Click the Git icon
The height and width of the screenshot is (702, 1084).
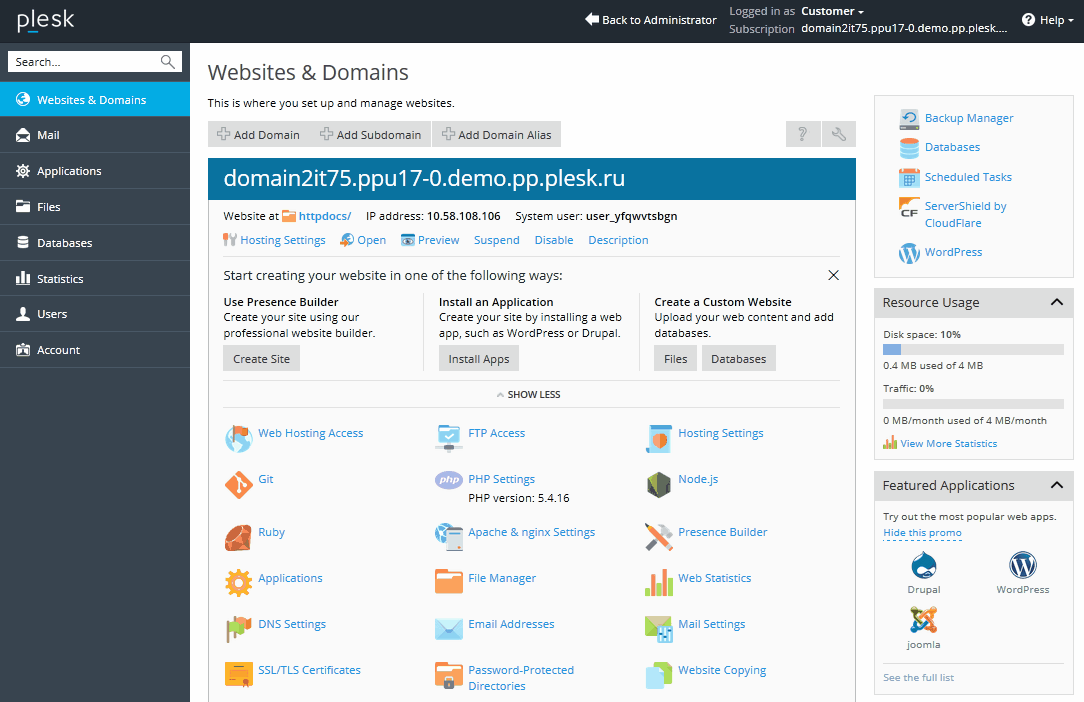point(239,485)
